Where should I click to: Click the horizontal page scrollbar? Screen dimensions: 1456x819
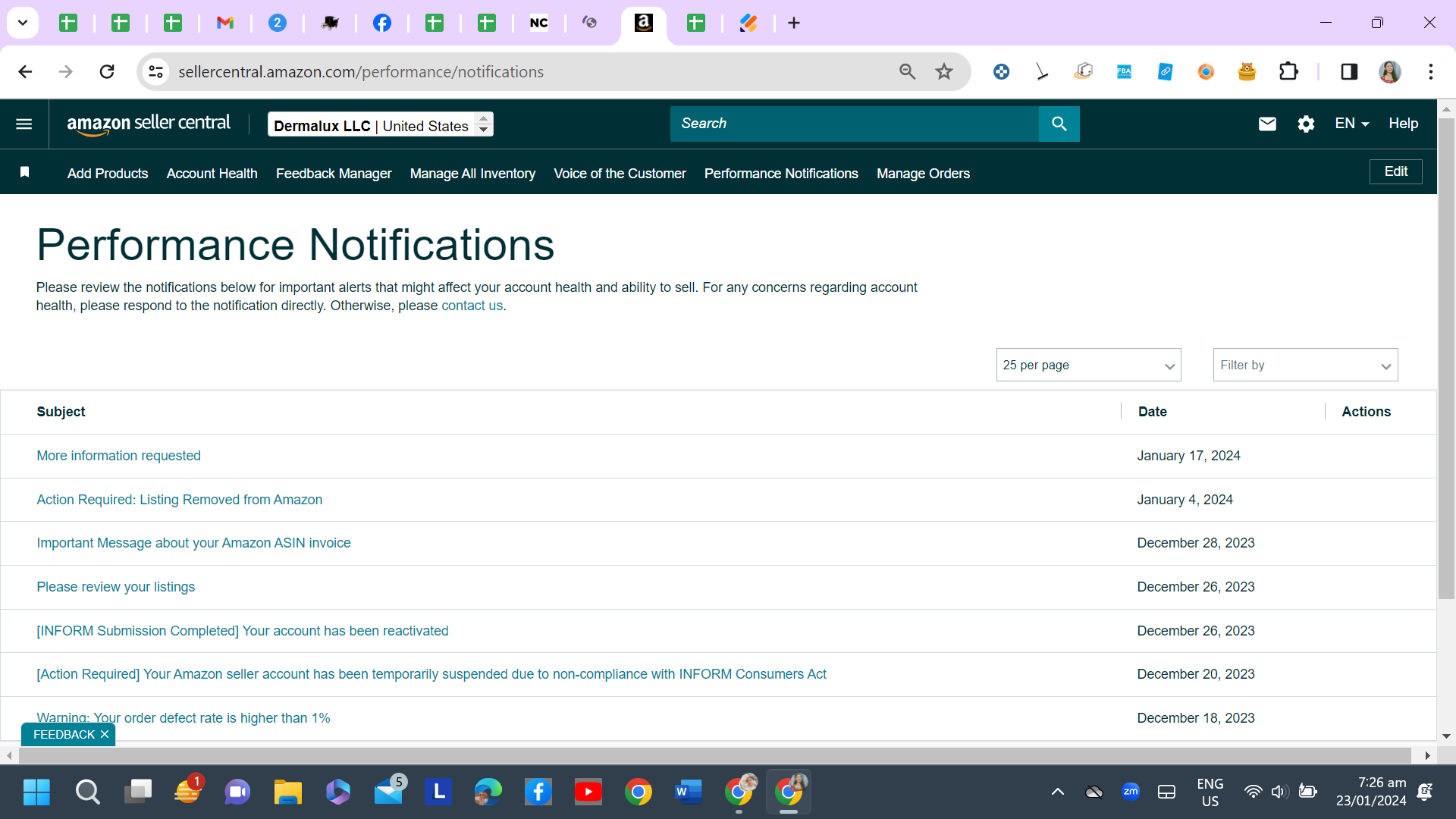point(714,755)
